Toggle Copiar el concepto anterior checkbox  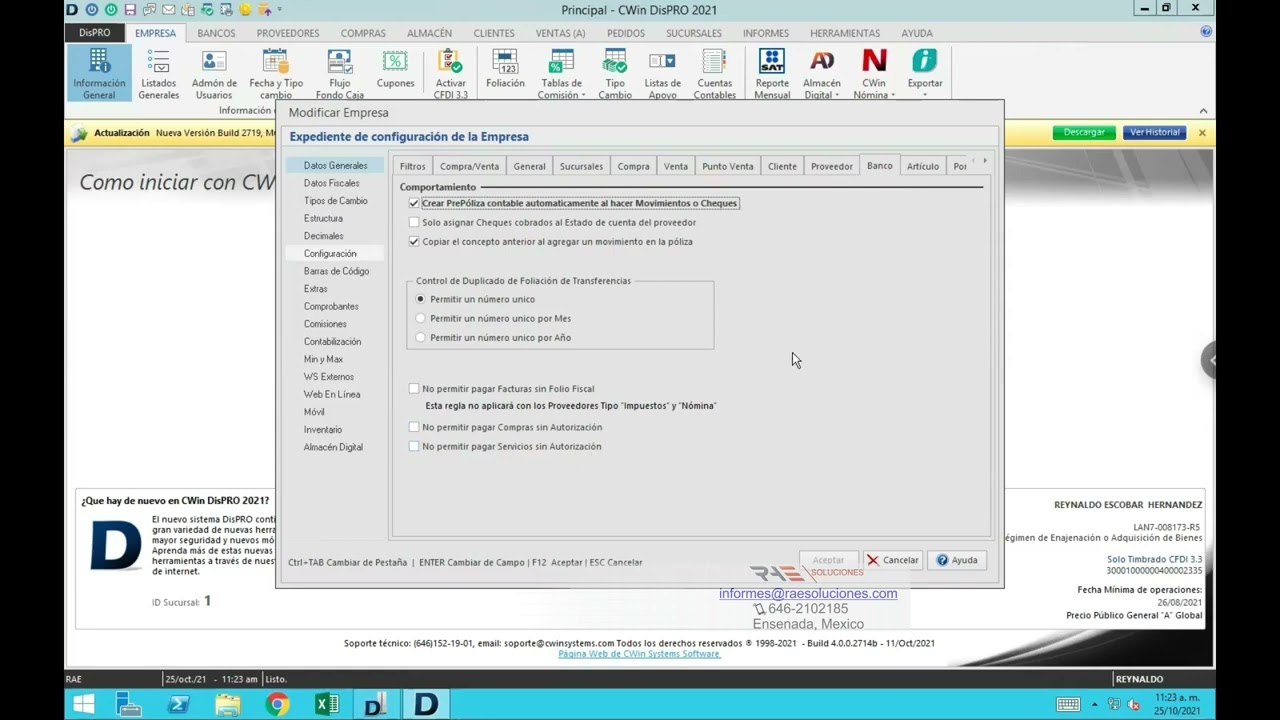(x=414, y=241)
